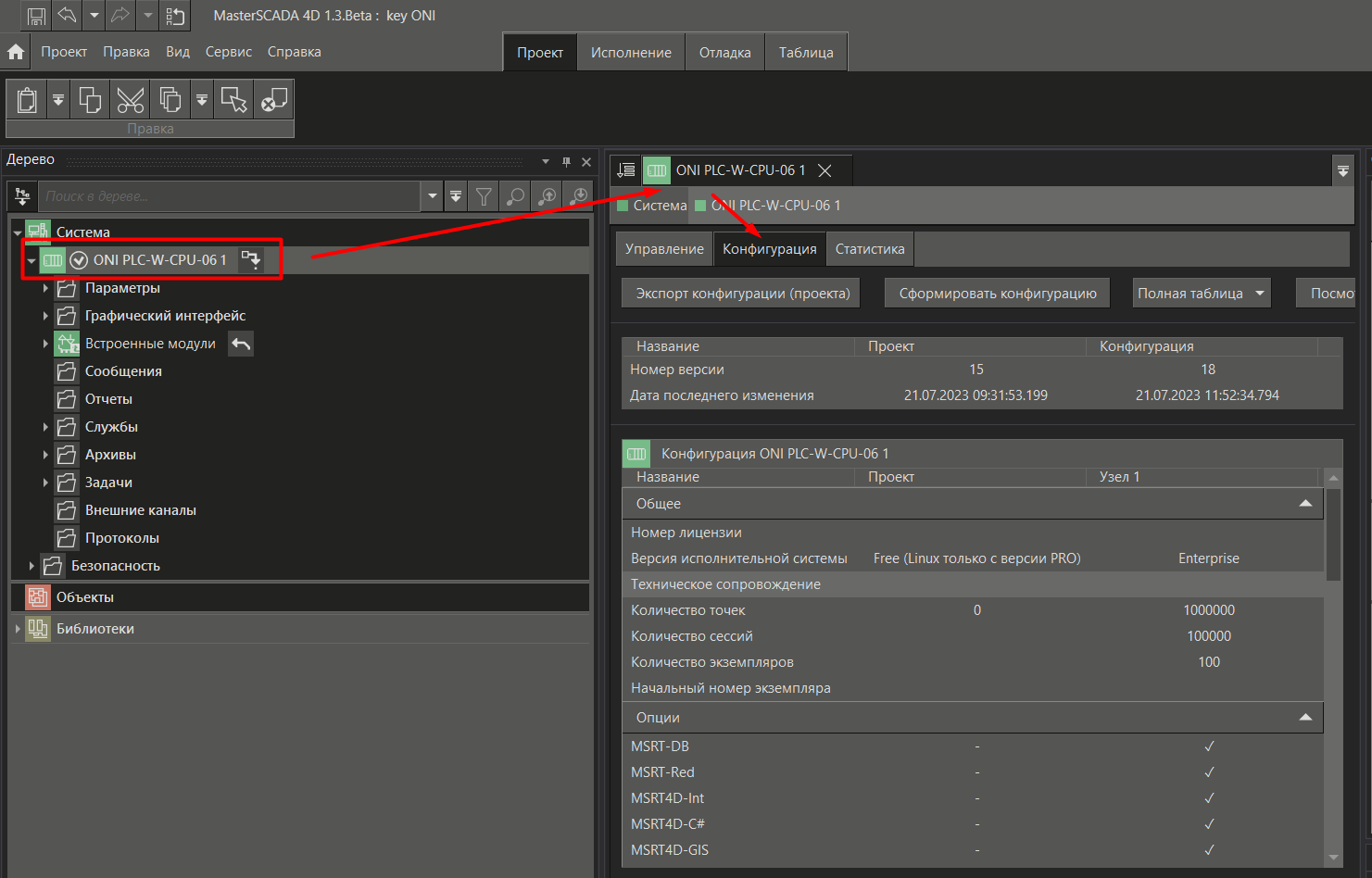The width and height of the screenshot is (1372, 878).
Task: Open the Справка menu
Action: click(x=295, y=52)
